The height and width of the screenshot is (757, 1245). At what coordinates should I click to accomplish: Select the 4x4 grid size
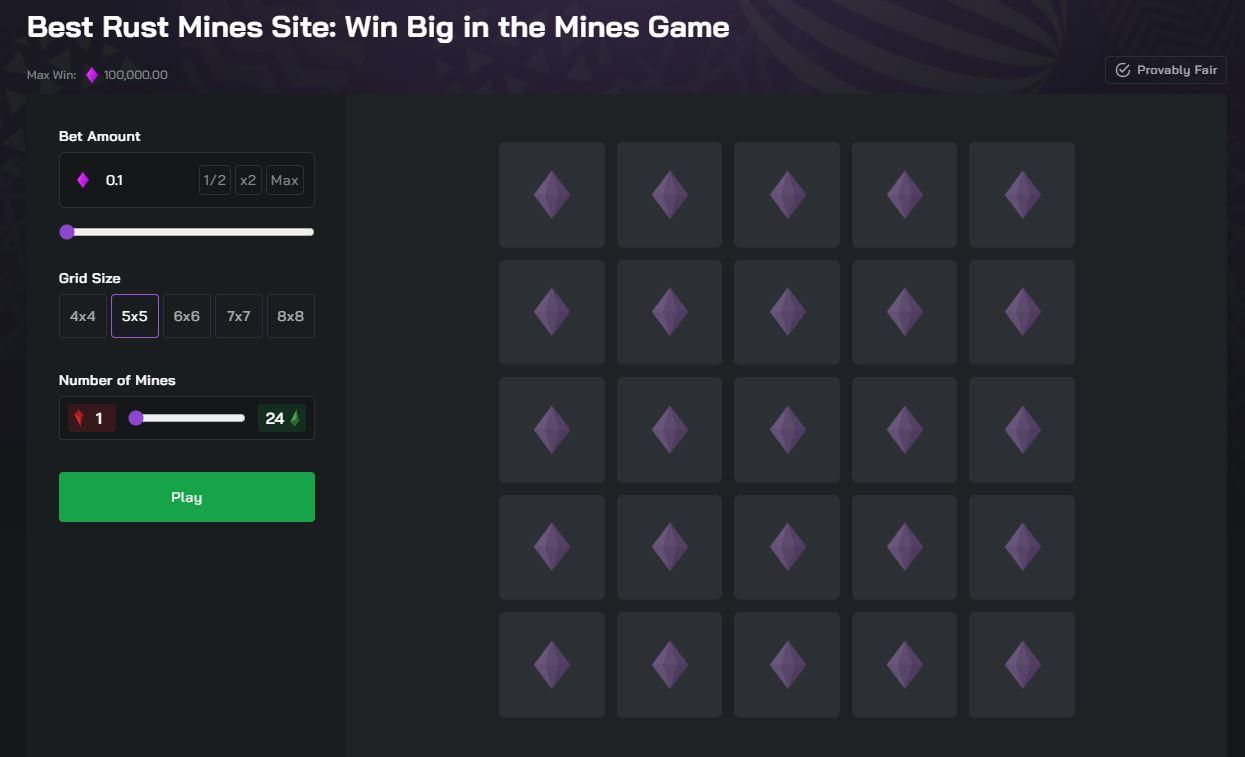point(83,316)
